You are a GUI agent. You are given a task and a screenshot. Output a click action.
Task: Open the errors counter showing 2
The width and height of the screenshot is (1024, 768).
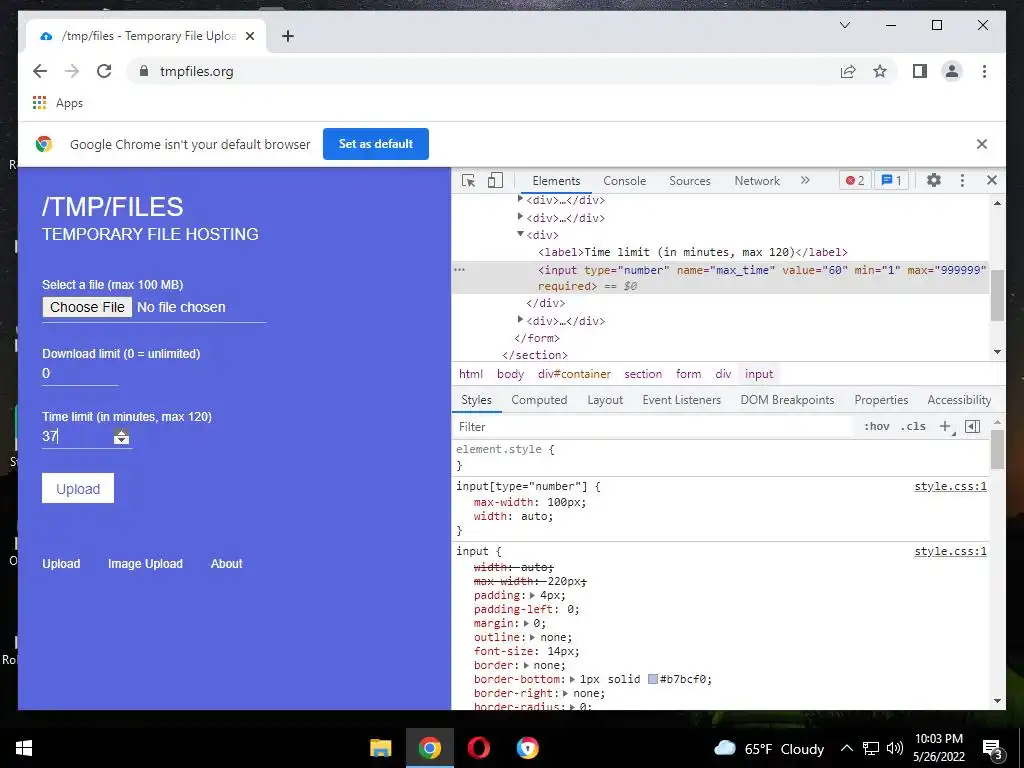click(855, 180)
